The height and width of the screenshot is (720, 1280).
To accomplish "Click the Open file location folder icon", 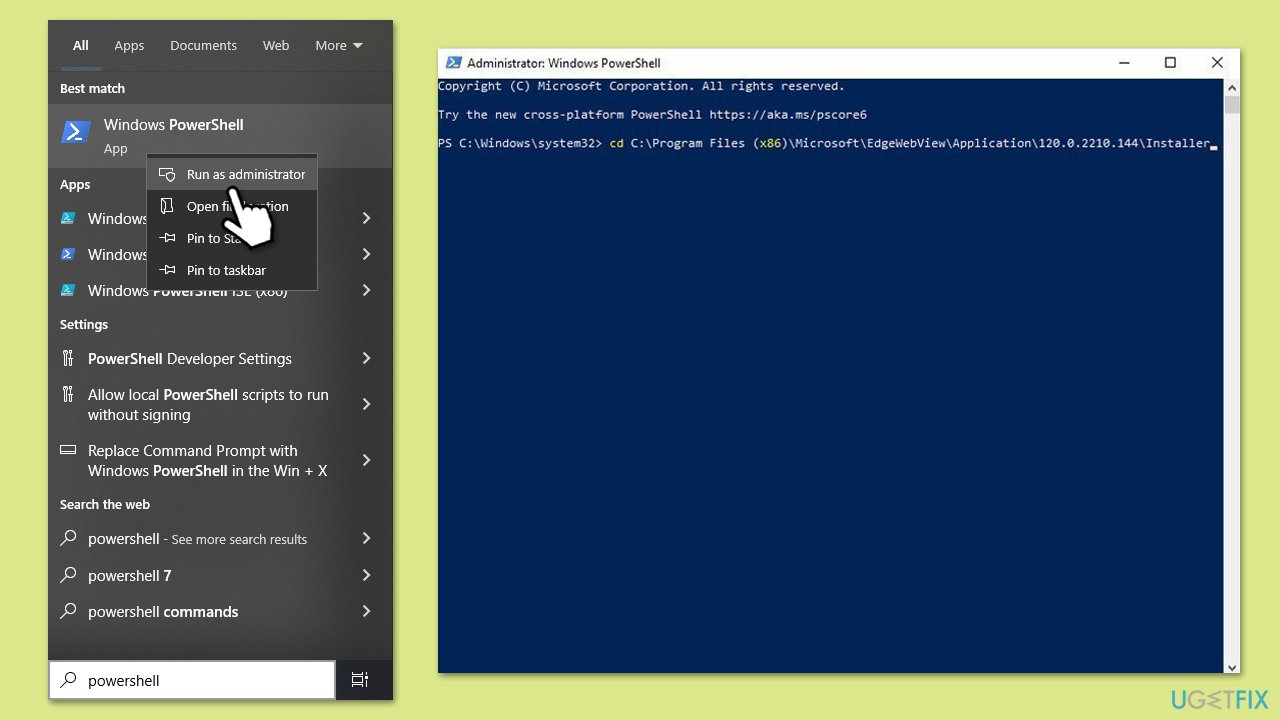I will (167, 206).
